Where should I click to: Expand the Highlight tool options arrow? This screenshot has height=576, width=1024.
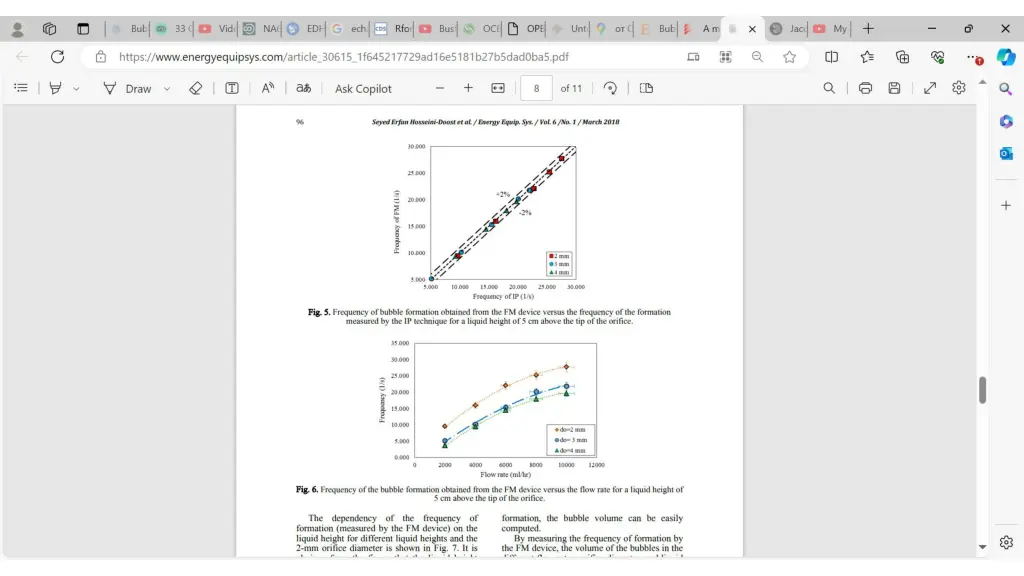pyautogui.click(x=76, y=88)
